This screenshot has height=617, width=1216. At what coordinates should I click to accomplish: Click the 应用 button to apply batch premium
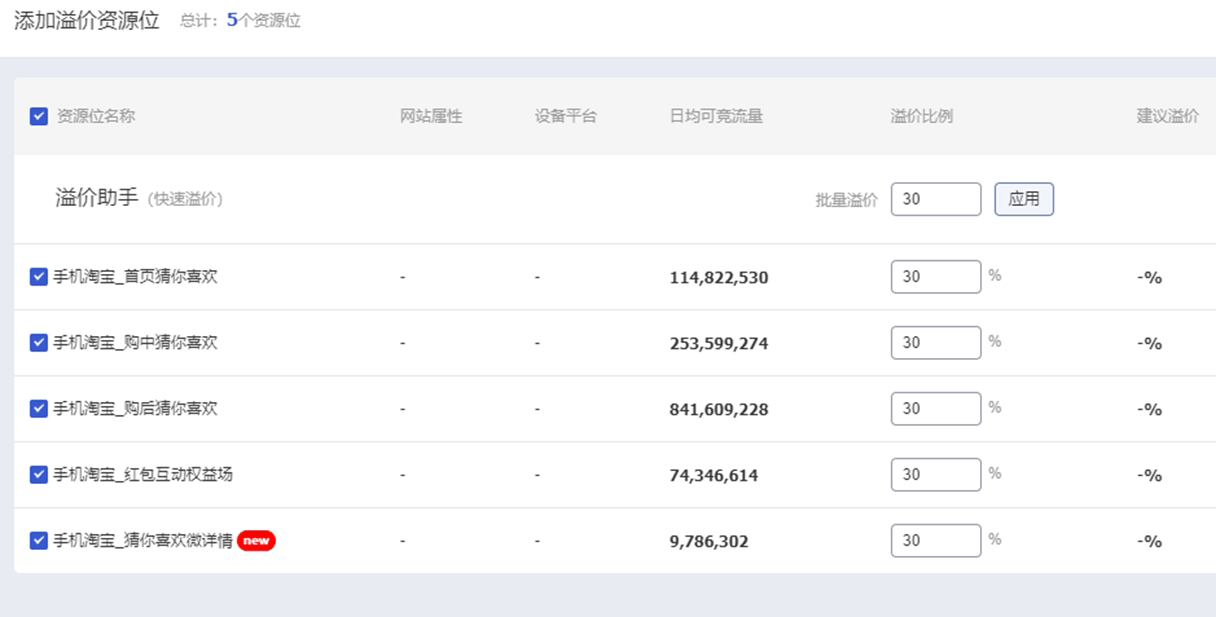click(x=1023, y=199)
